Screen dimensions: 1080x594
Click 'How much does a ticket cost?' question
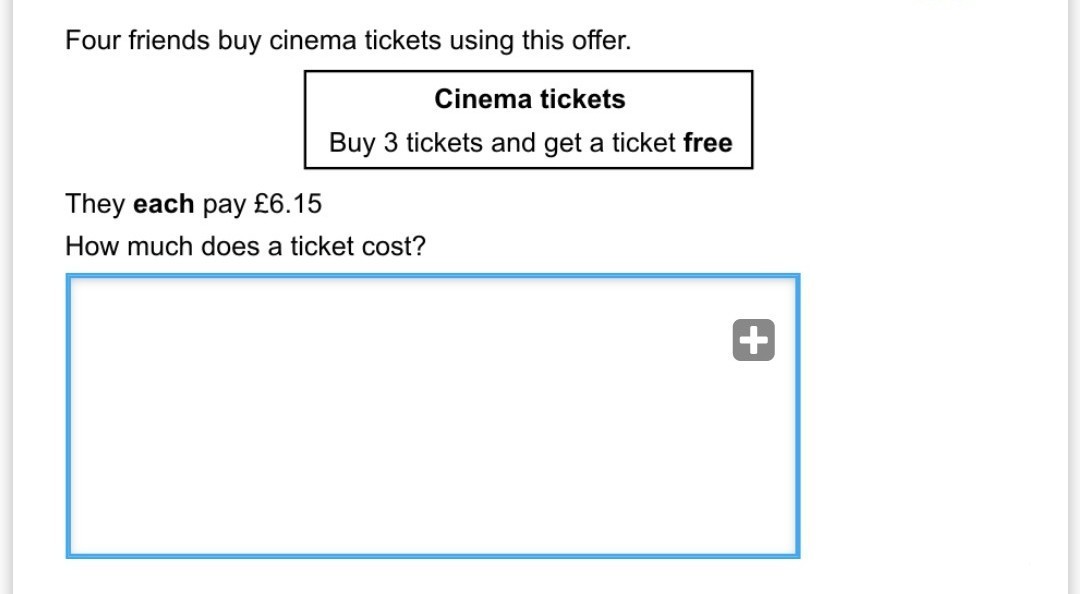pos(245,246)
